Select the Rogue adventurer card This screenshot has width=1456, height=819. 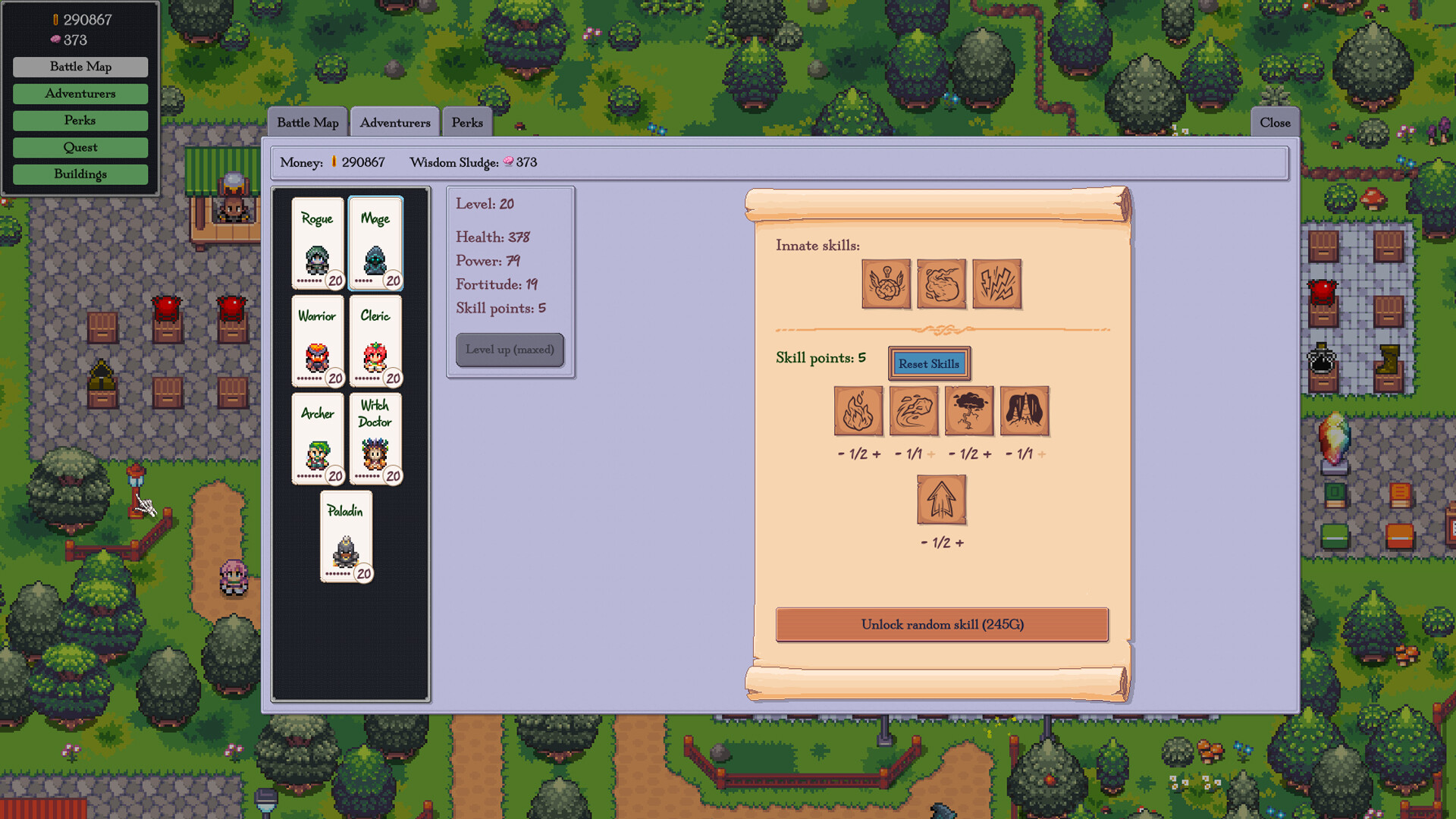[318, 243]
